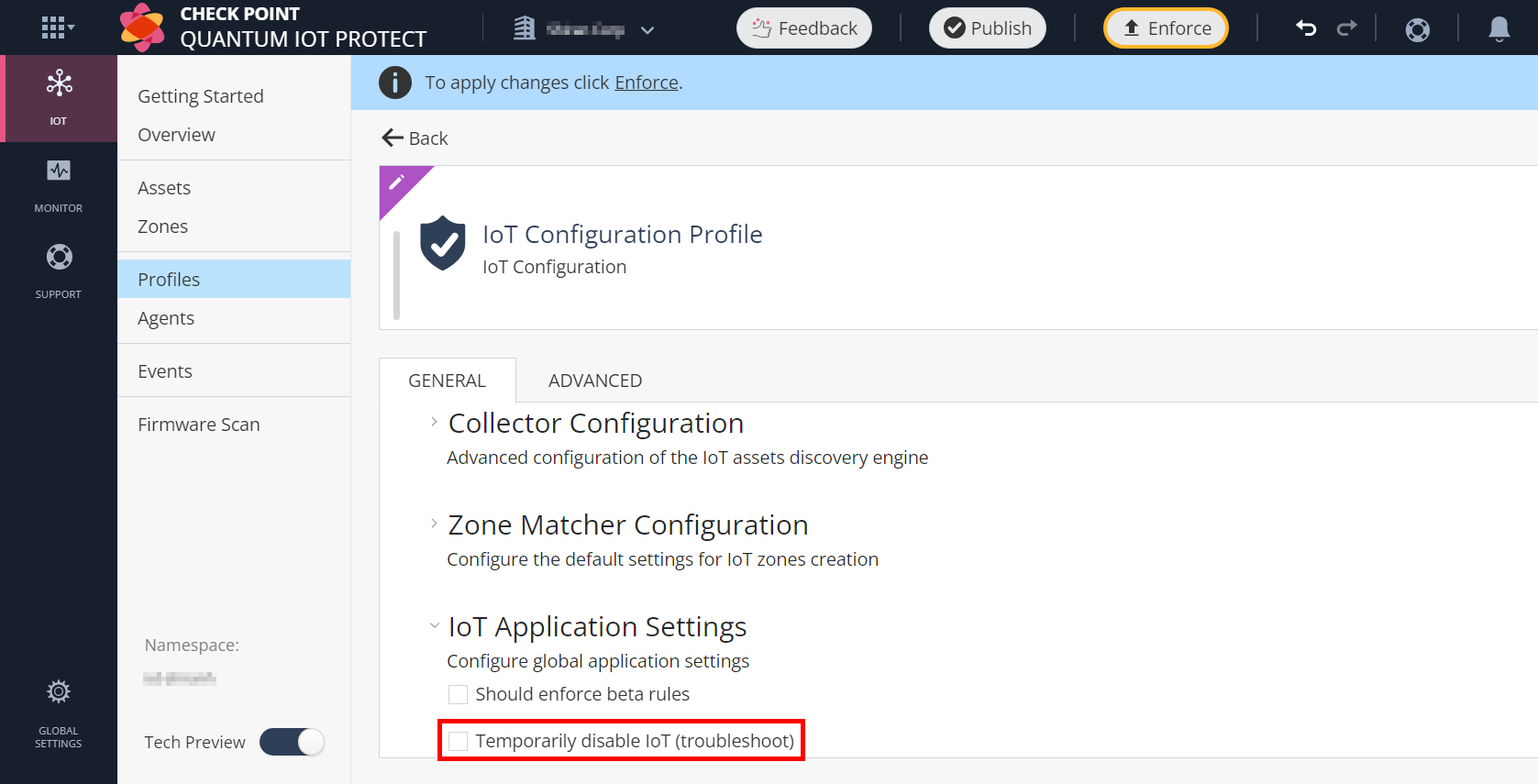Screen dimensions: 1538x784
Task: Click the Enforce link in banner
Action: [x=647, y=83]
